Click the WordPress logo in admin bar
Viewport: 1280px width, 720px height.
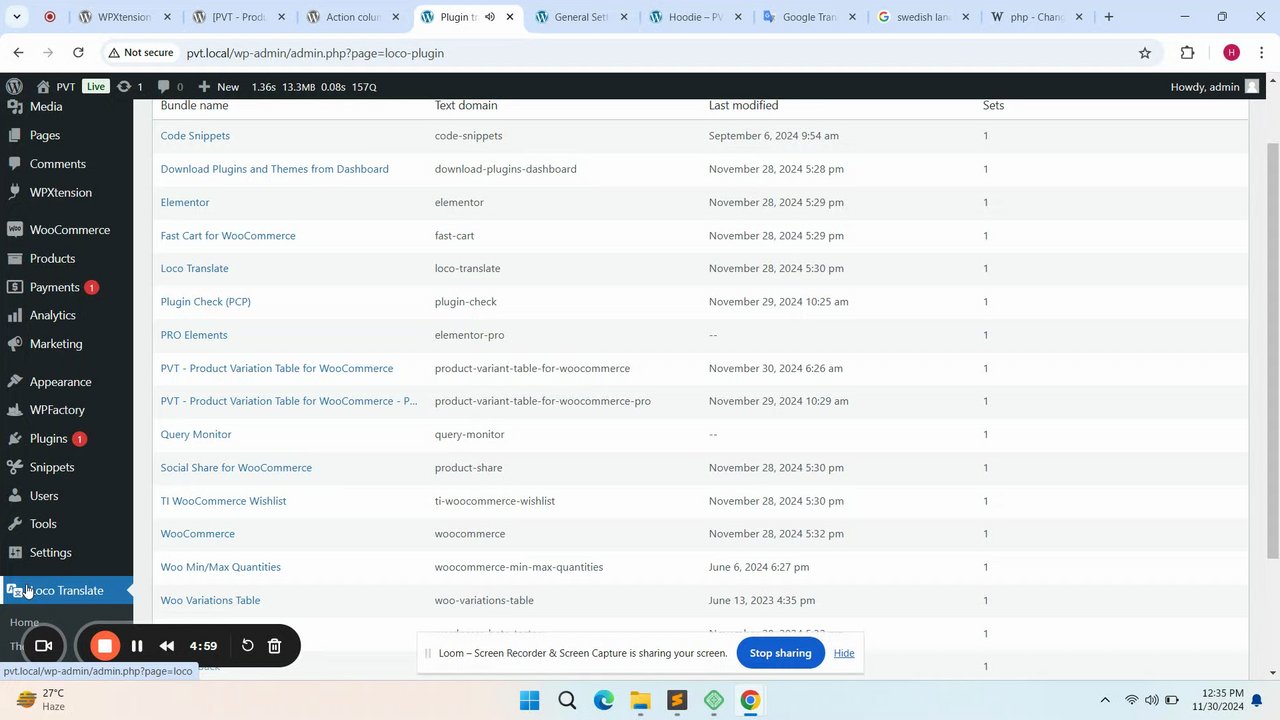click(14, 87)
